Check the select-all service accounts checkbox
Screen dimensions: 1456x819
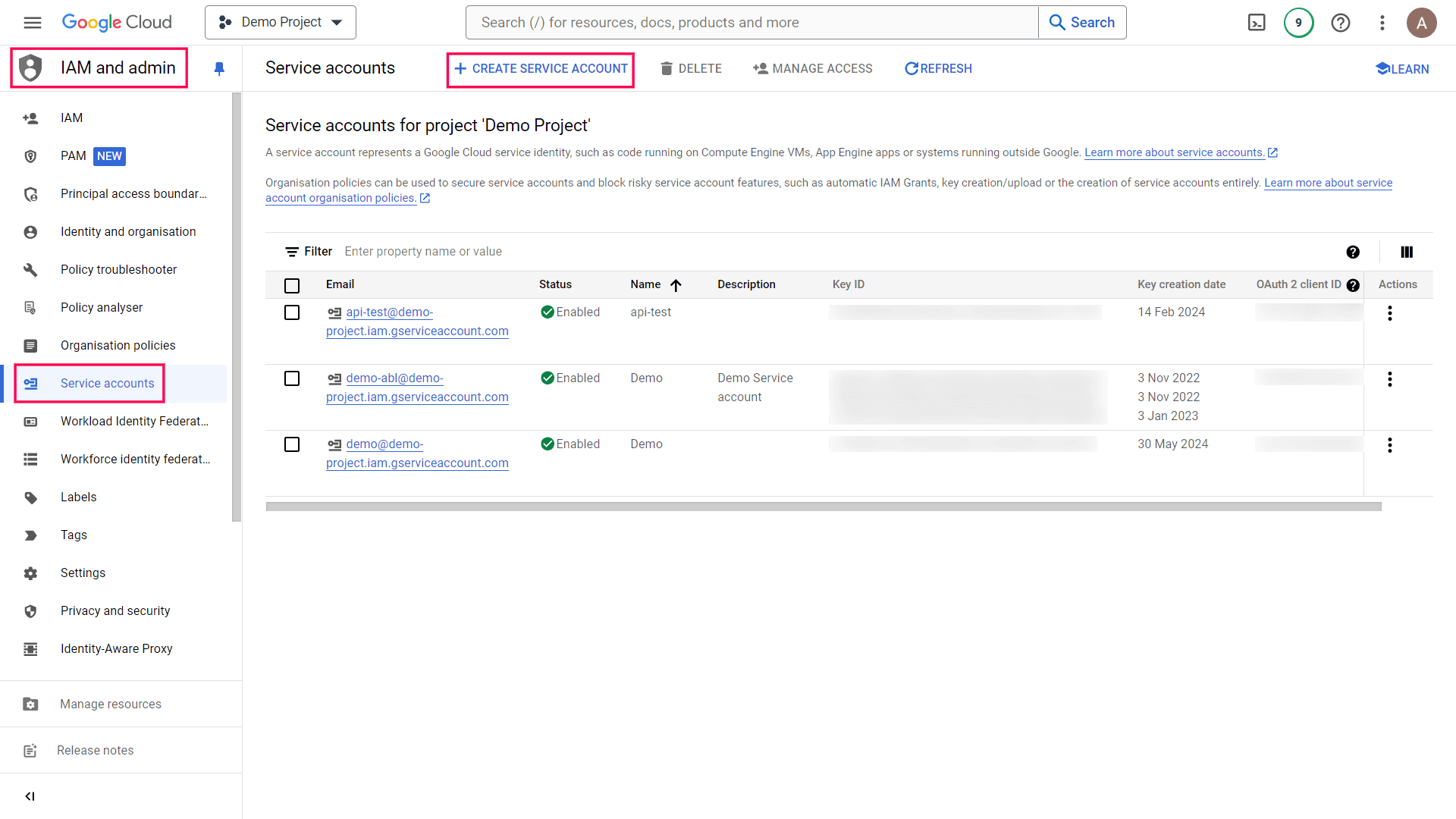[292, 285]
